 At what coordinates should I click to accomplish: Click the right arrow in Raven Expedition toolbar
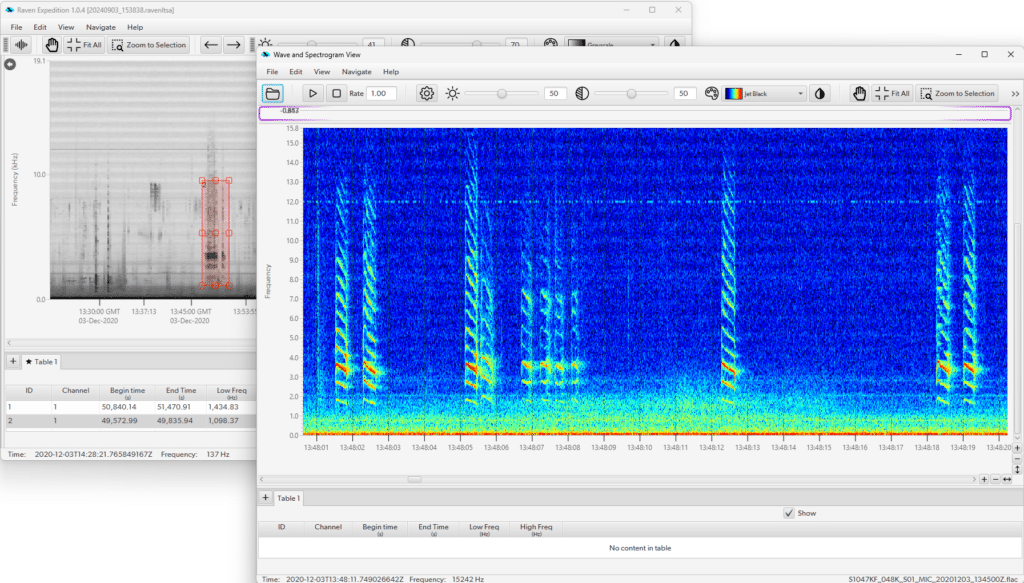(233, 45)
